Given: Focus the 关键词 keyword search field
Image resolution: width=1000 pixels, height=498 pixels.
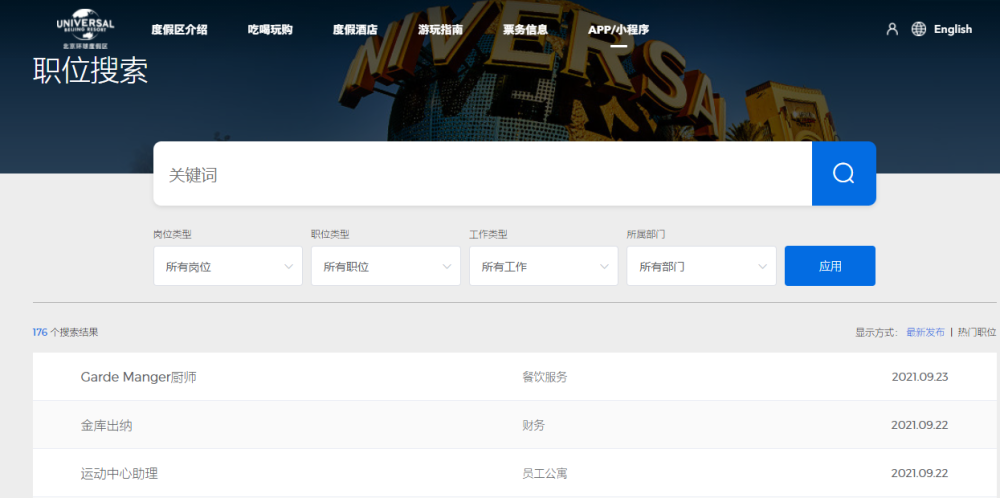Looking at the screenshot, I should click(x=483, y=173).
